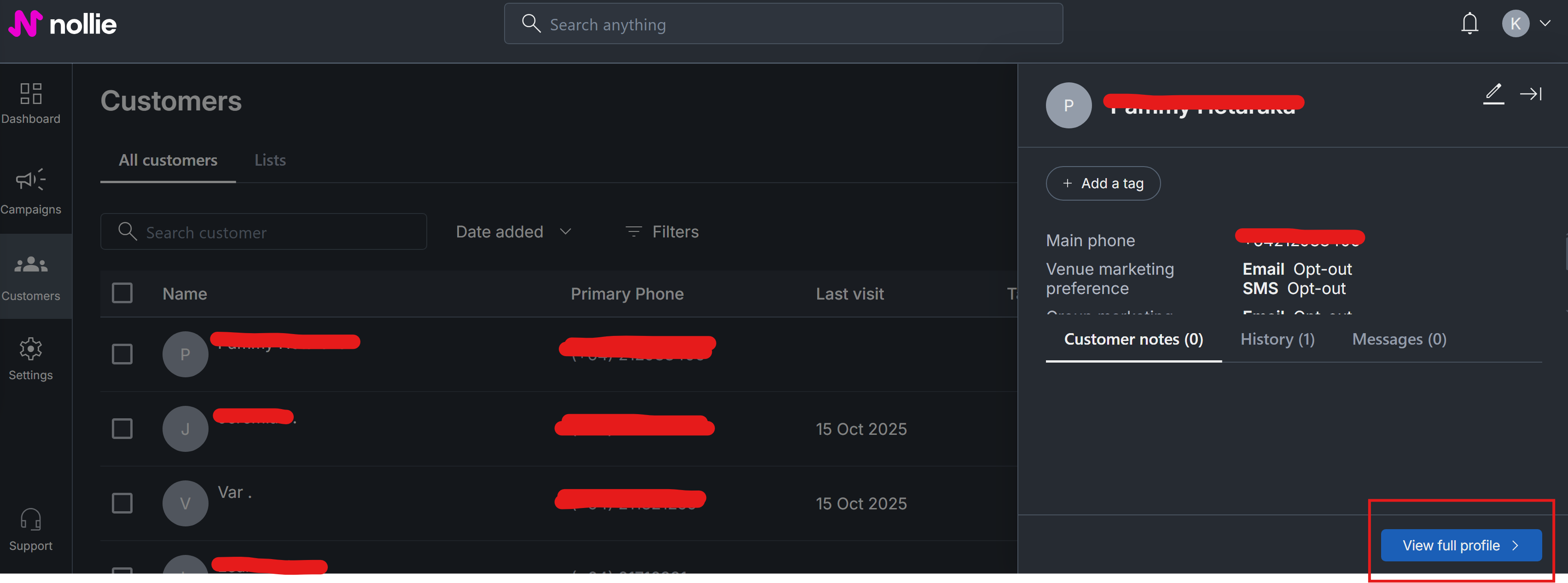
Task: Open the Dashboard sidebar icon
Action: point(30,94)
